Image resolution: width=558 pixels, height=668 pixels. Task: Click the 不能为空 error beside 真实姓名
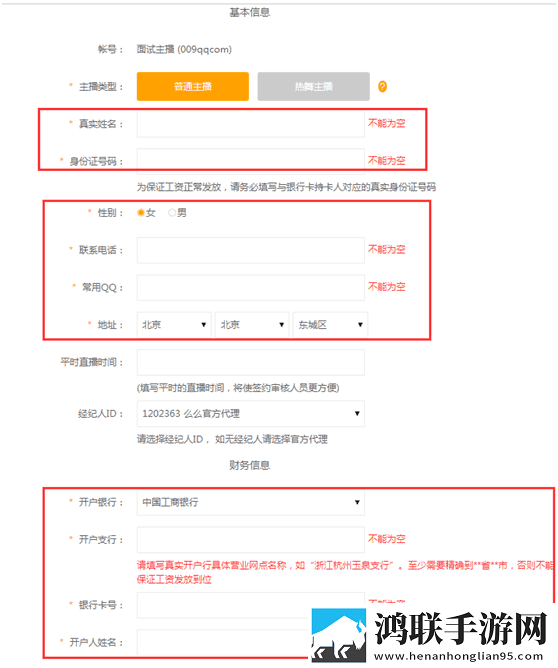tap(386, 123)
